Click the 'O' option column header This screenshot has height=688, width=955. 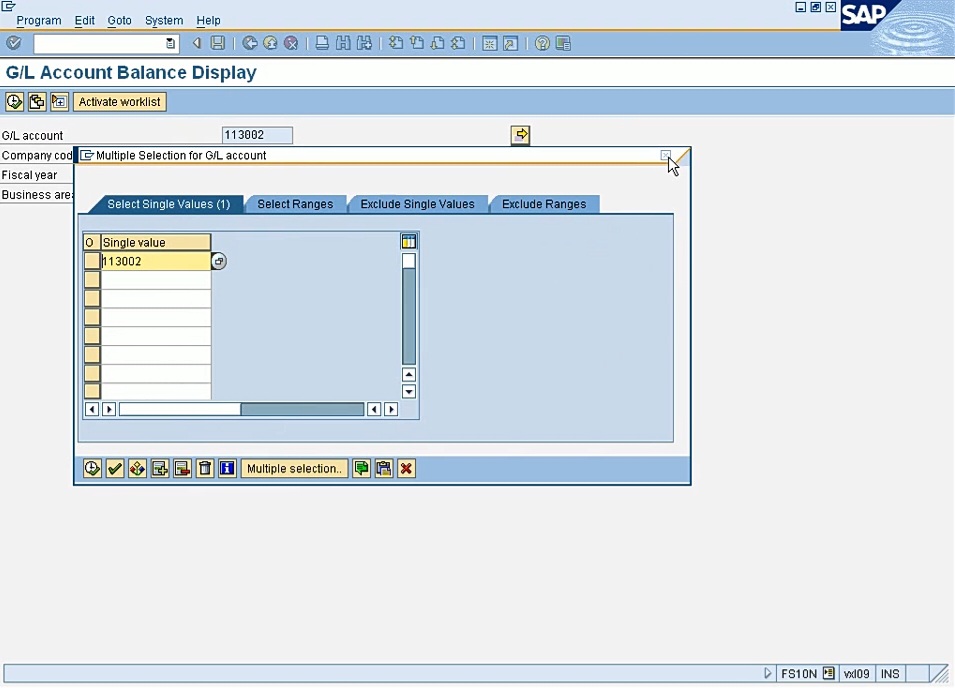[92, 242]
